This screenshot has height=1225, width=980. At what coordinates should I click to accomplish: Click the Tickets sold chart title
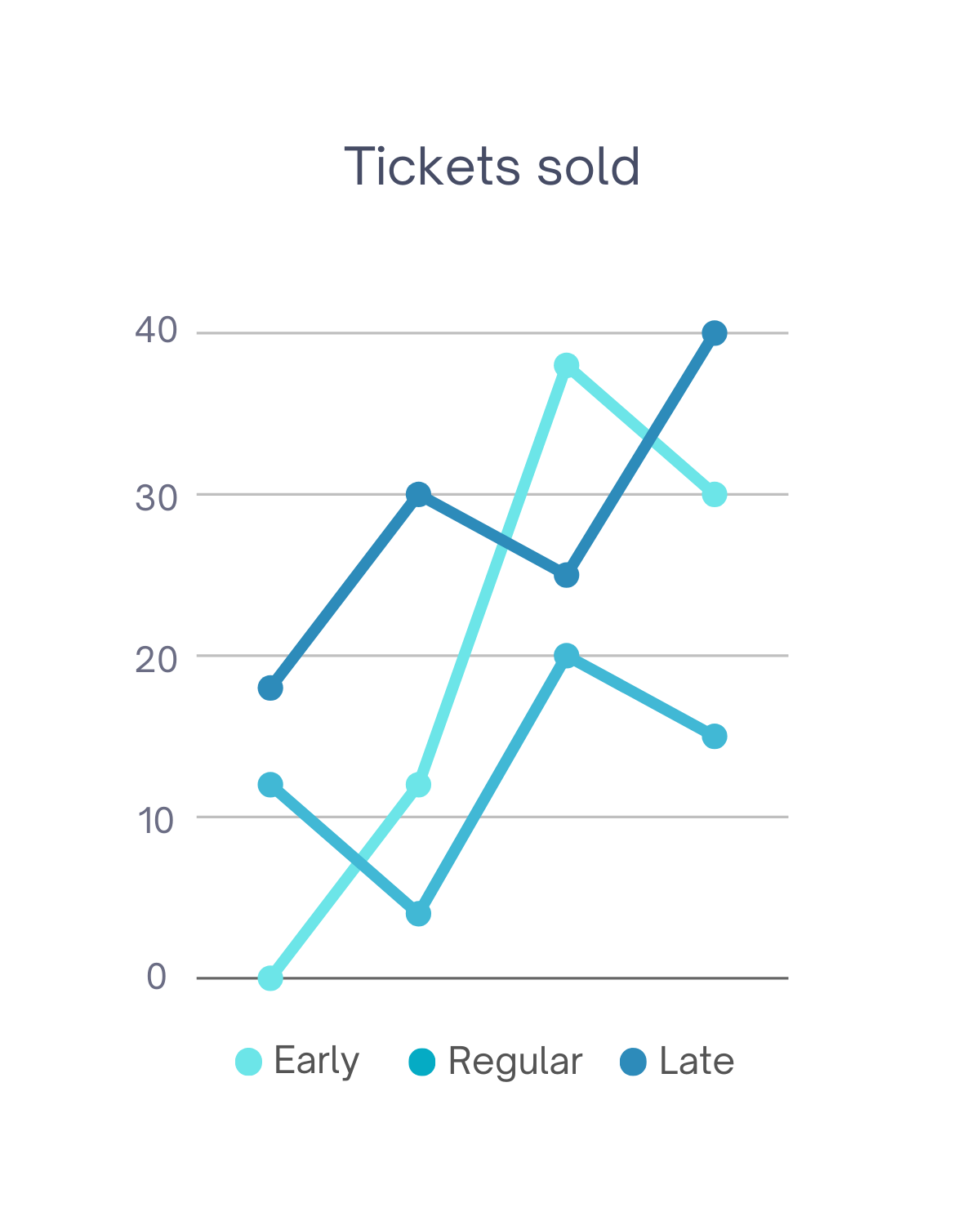[492, 167]
